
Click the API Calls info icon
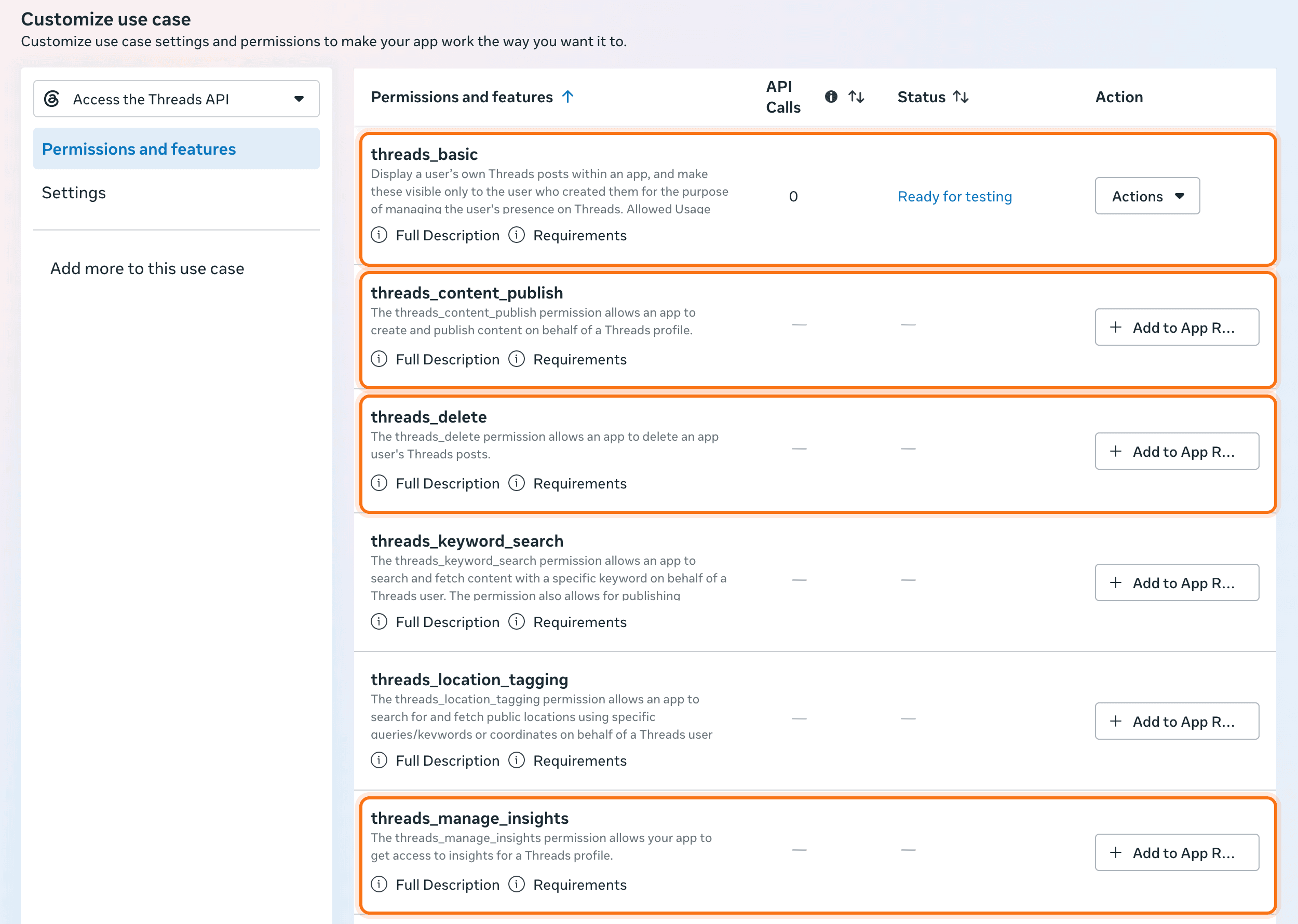(x=831, y=97)
